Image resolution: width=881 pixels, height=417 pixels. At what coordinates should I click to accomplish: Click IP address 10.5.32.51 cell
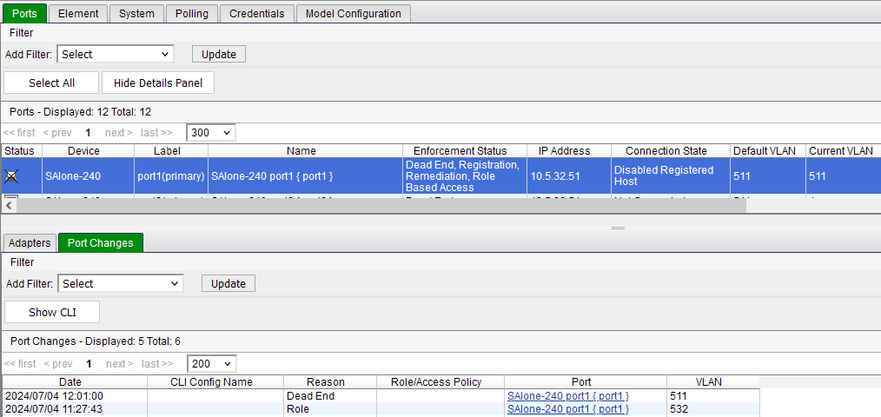tap(569, 176)
